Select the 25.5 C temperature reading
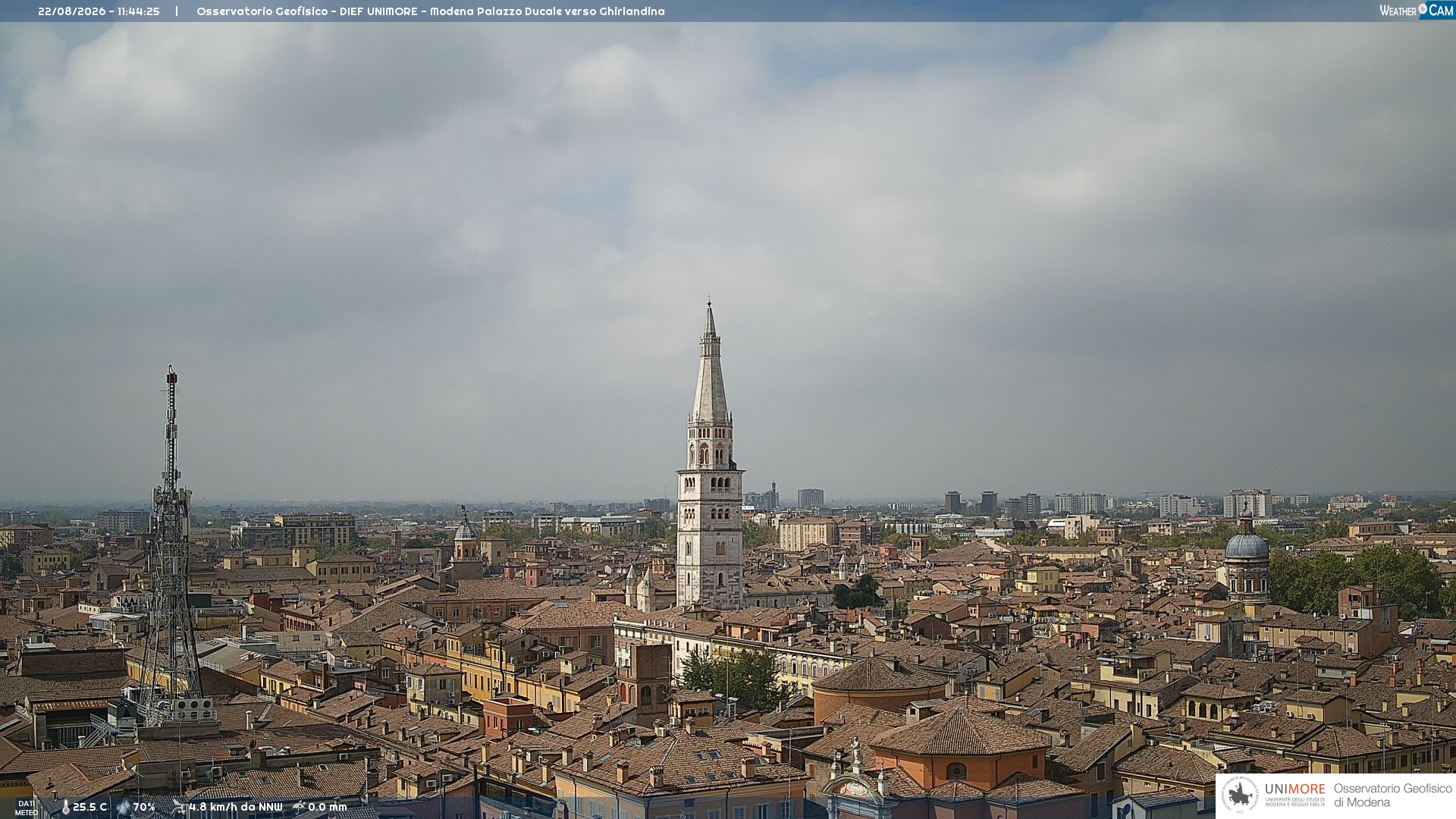This screenshot has width=1456, height=819. click(x=89, y=808)
